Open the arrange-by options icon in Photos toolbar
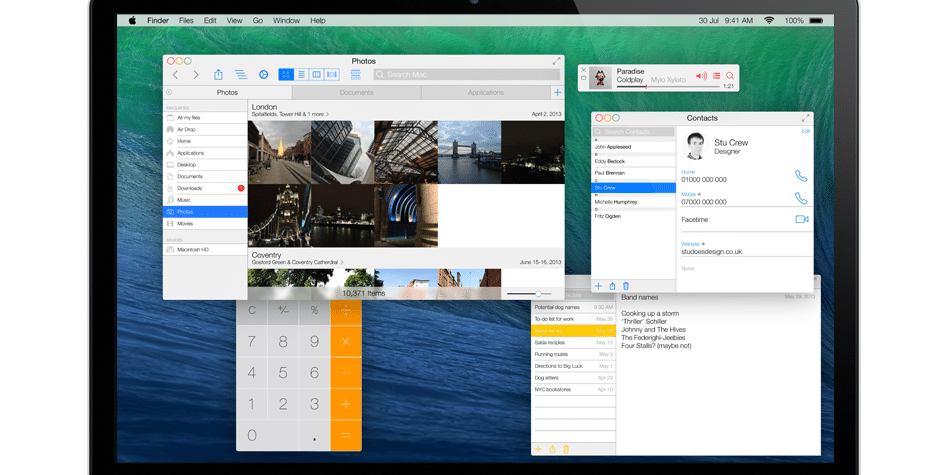The width and height of the screenshot is (950, 475). tap(355, 75)
